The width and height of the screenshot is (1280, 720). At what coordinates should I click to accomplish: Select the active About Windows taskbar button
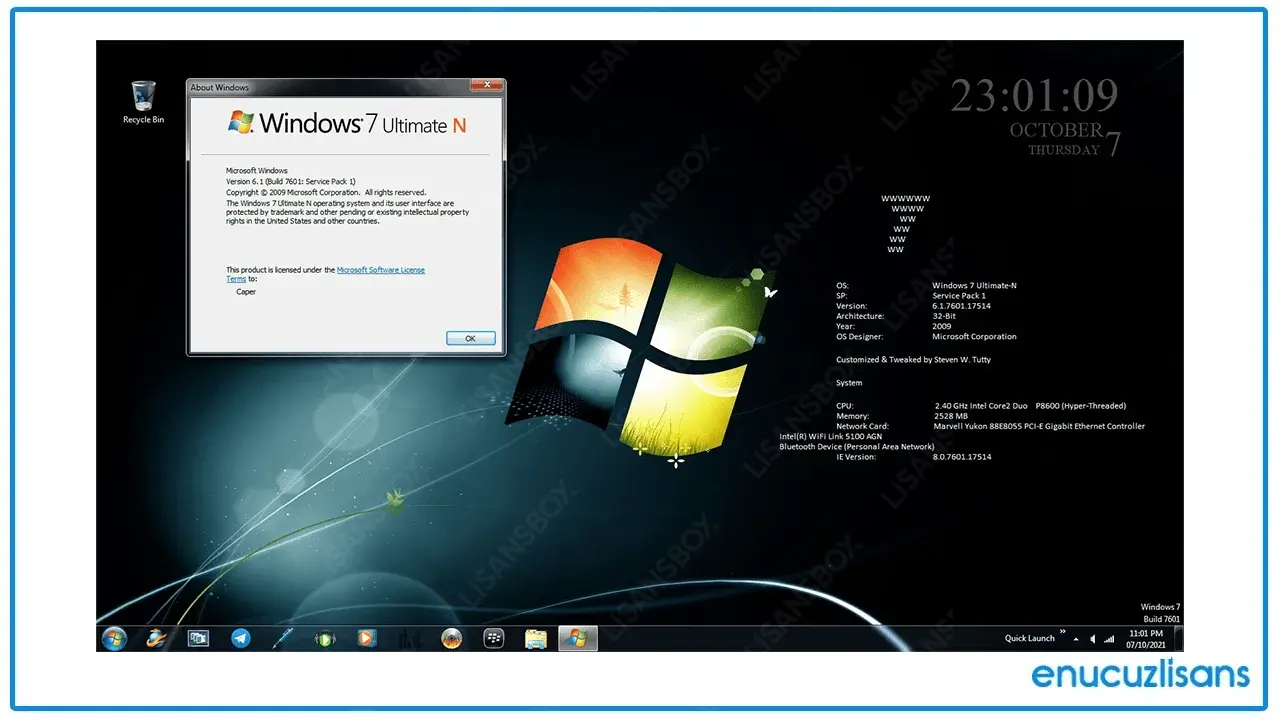578,638
